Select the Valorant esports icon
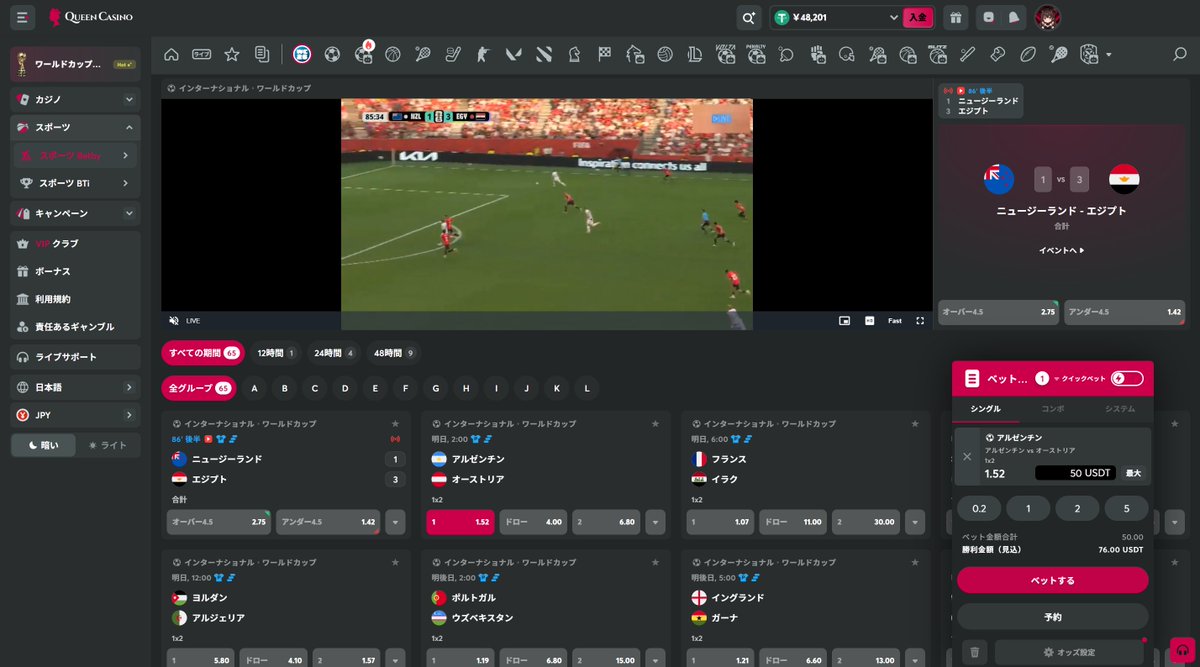 pos(514,54)
